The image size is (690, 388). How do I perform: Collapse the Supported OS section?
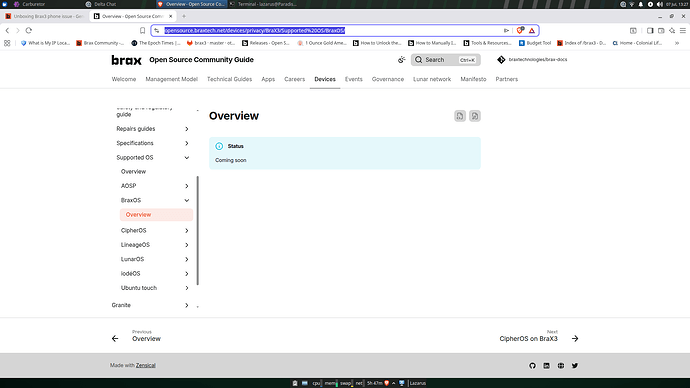point(187,157)
